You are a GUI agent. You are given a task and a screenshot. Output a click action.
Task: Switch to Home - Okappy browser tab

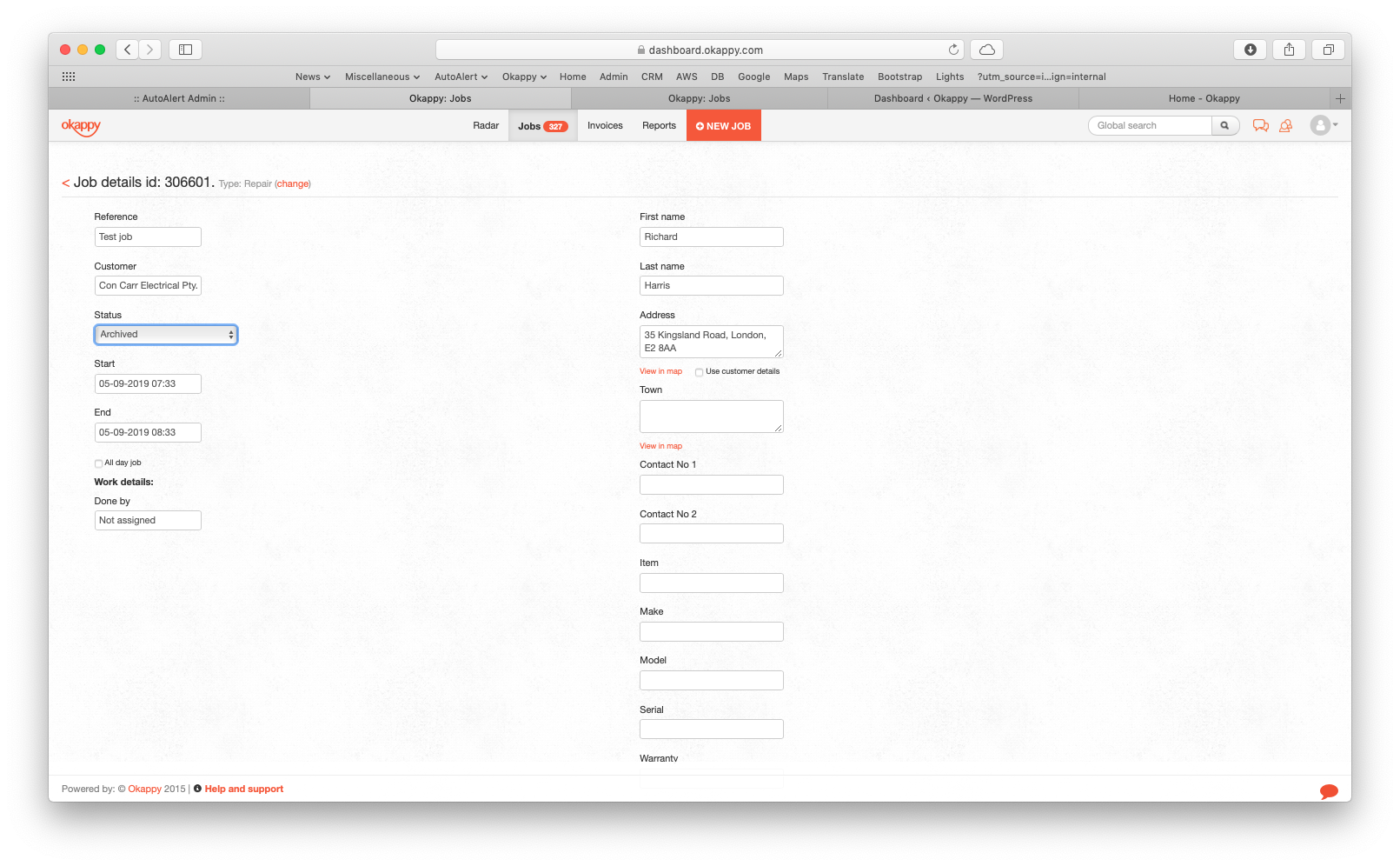pos(1204,98)
